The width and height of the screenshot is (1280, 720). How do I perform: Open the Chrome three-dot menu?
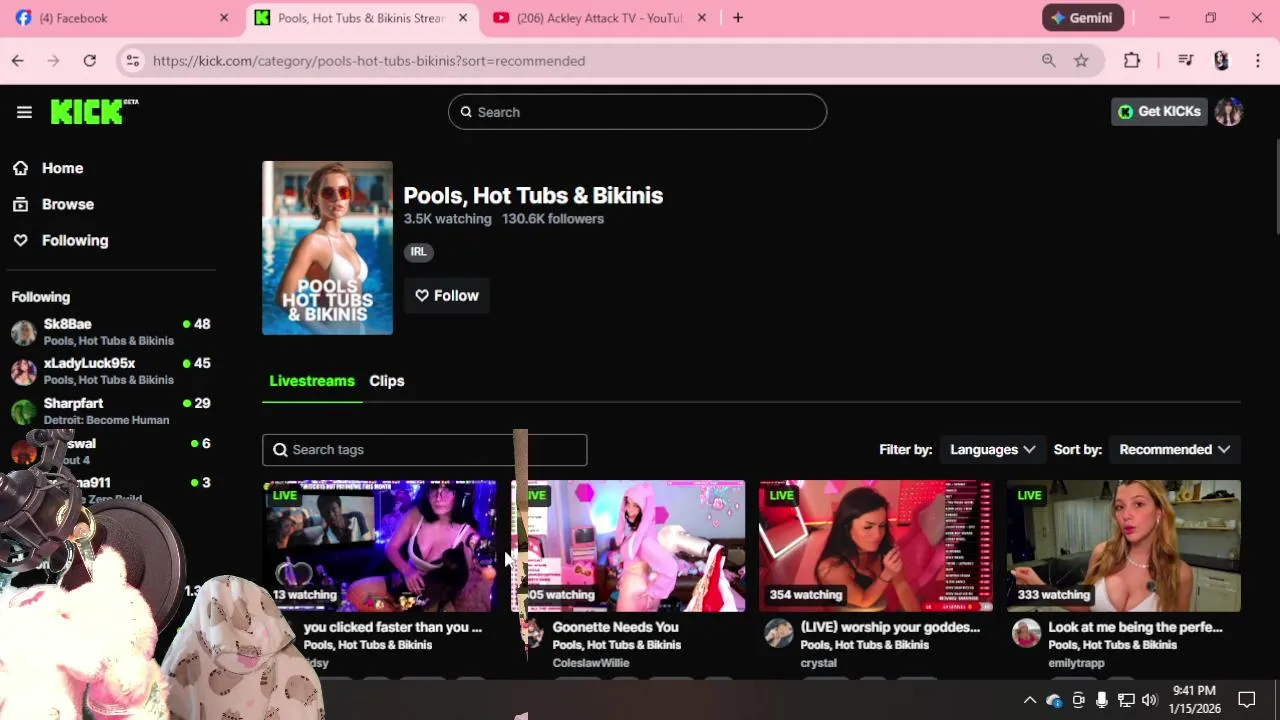point(1258,61)
